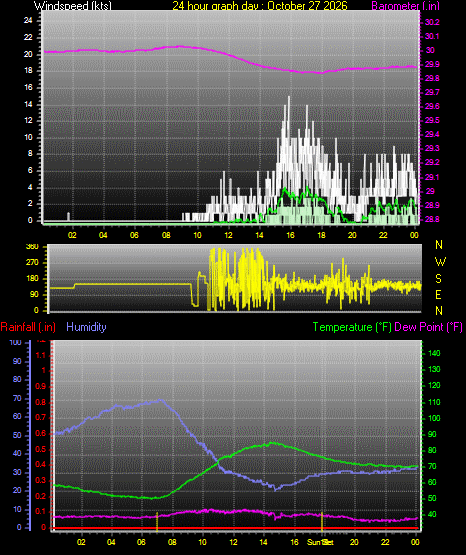
Task: Click the E compass label on direction chart
Action: point(438,295)
